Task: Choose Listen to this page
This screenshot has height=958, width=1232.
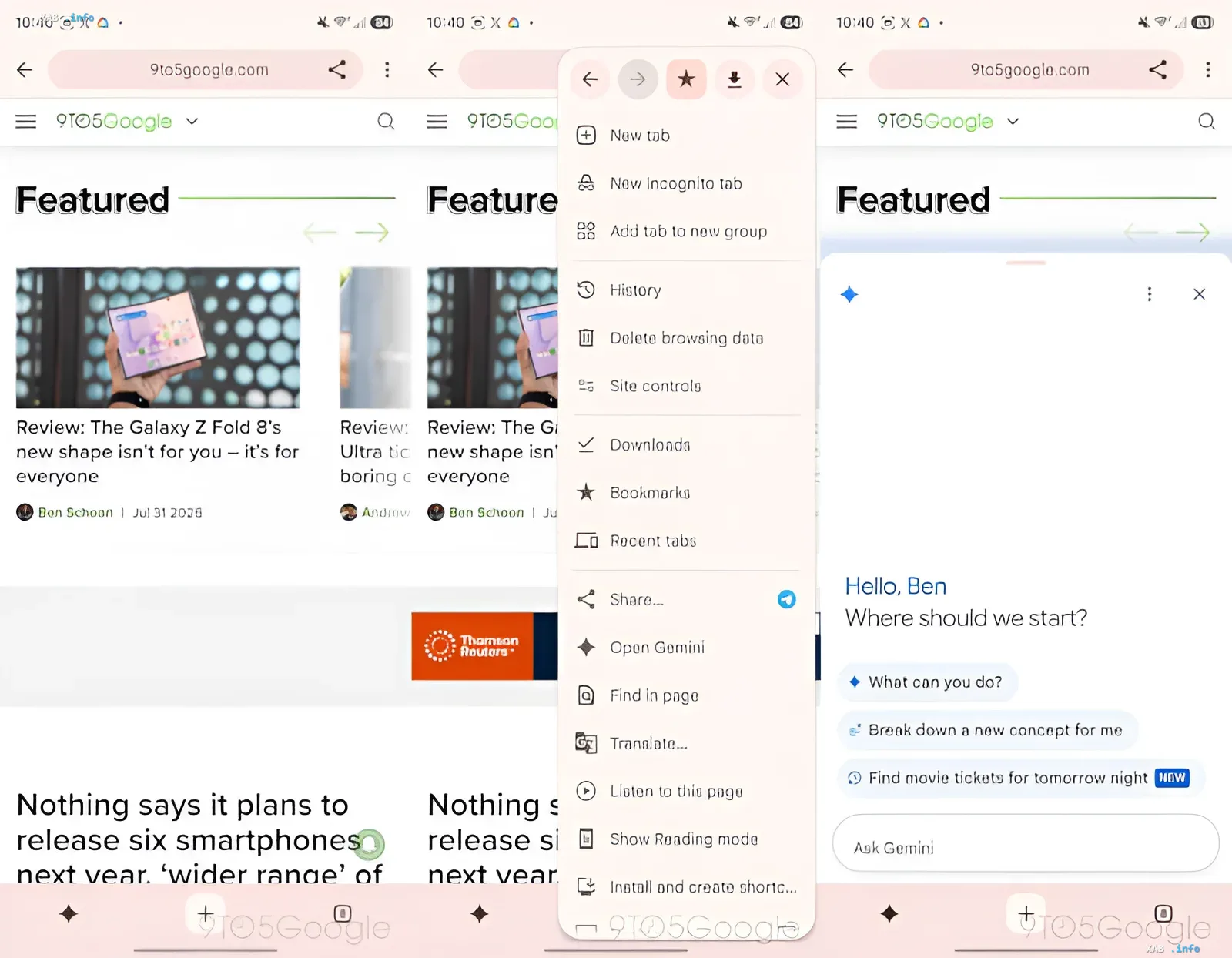Action: point(686,791)
